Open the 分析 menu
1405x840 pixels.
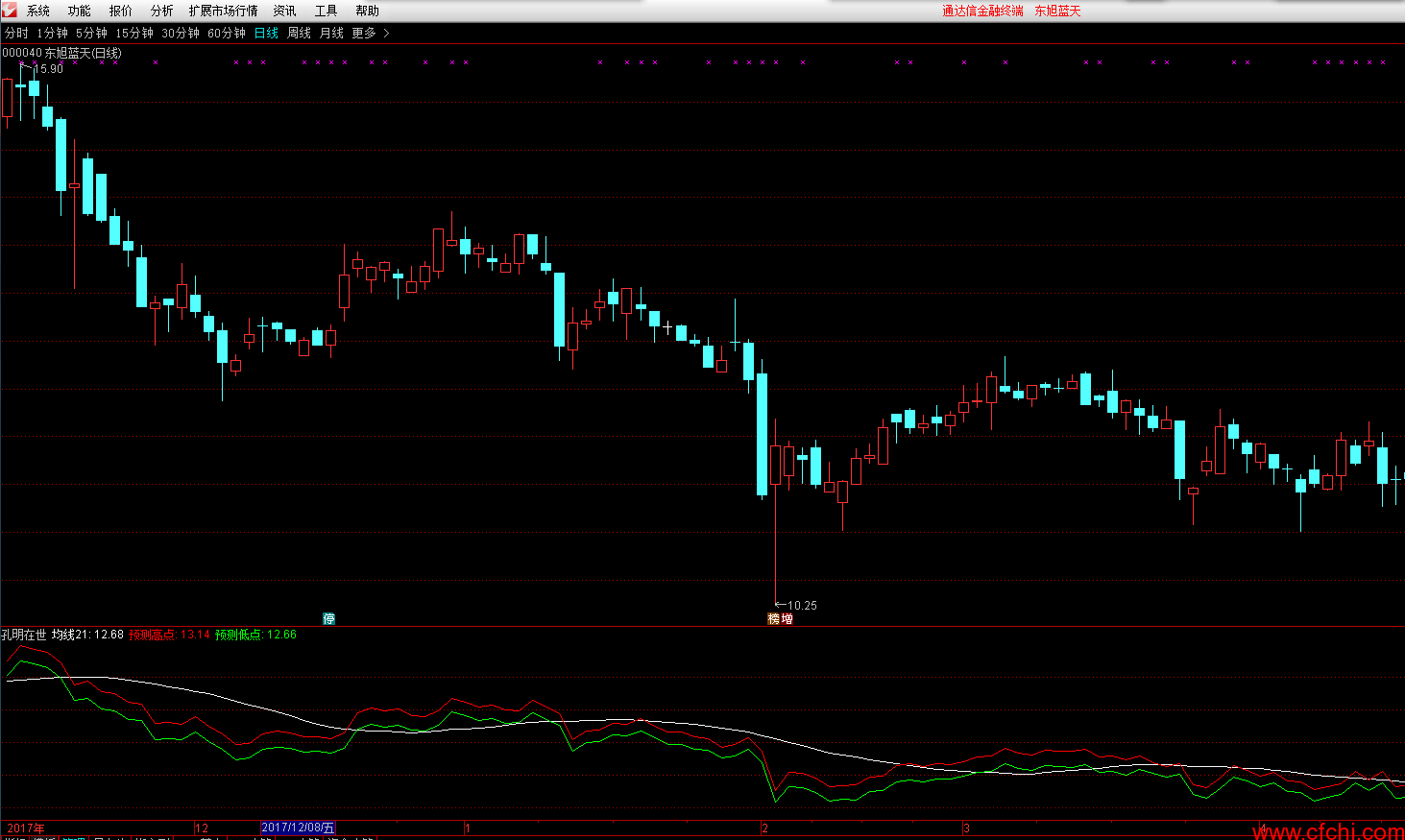coord(162,11)
